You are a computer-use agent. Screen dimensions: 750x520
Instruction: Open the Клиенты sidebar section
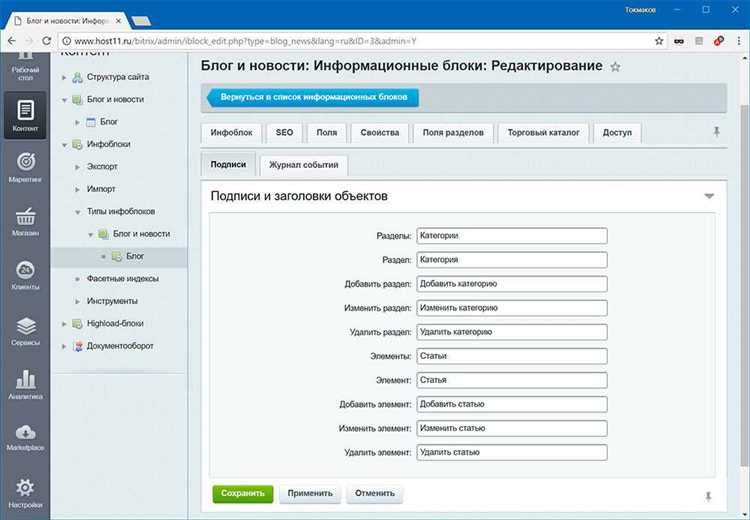pos(25,275)
